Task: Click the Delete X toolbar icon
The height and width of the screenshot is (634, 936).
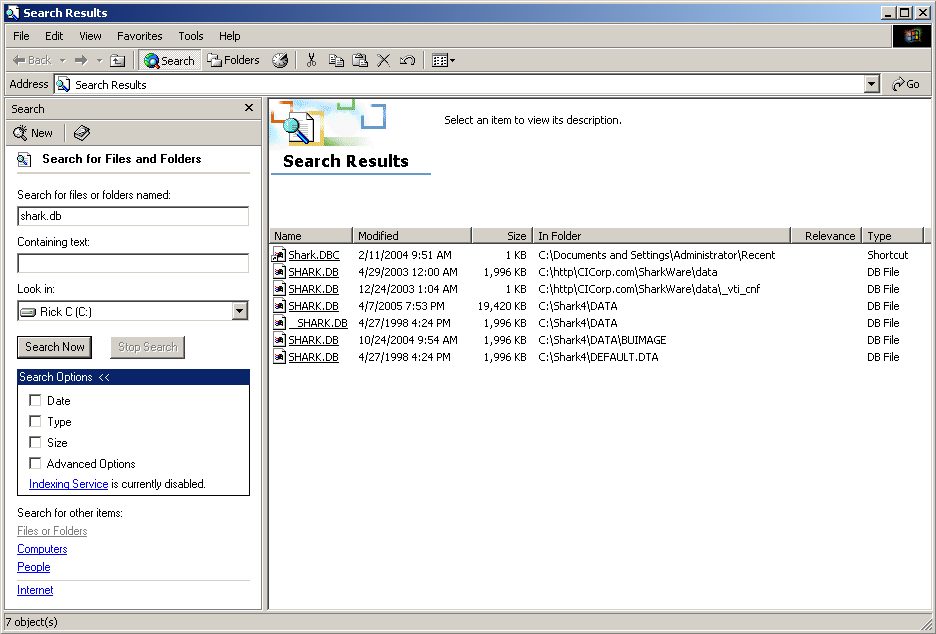Action: (383, 60)
